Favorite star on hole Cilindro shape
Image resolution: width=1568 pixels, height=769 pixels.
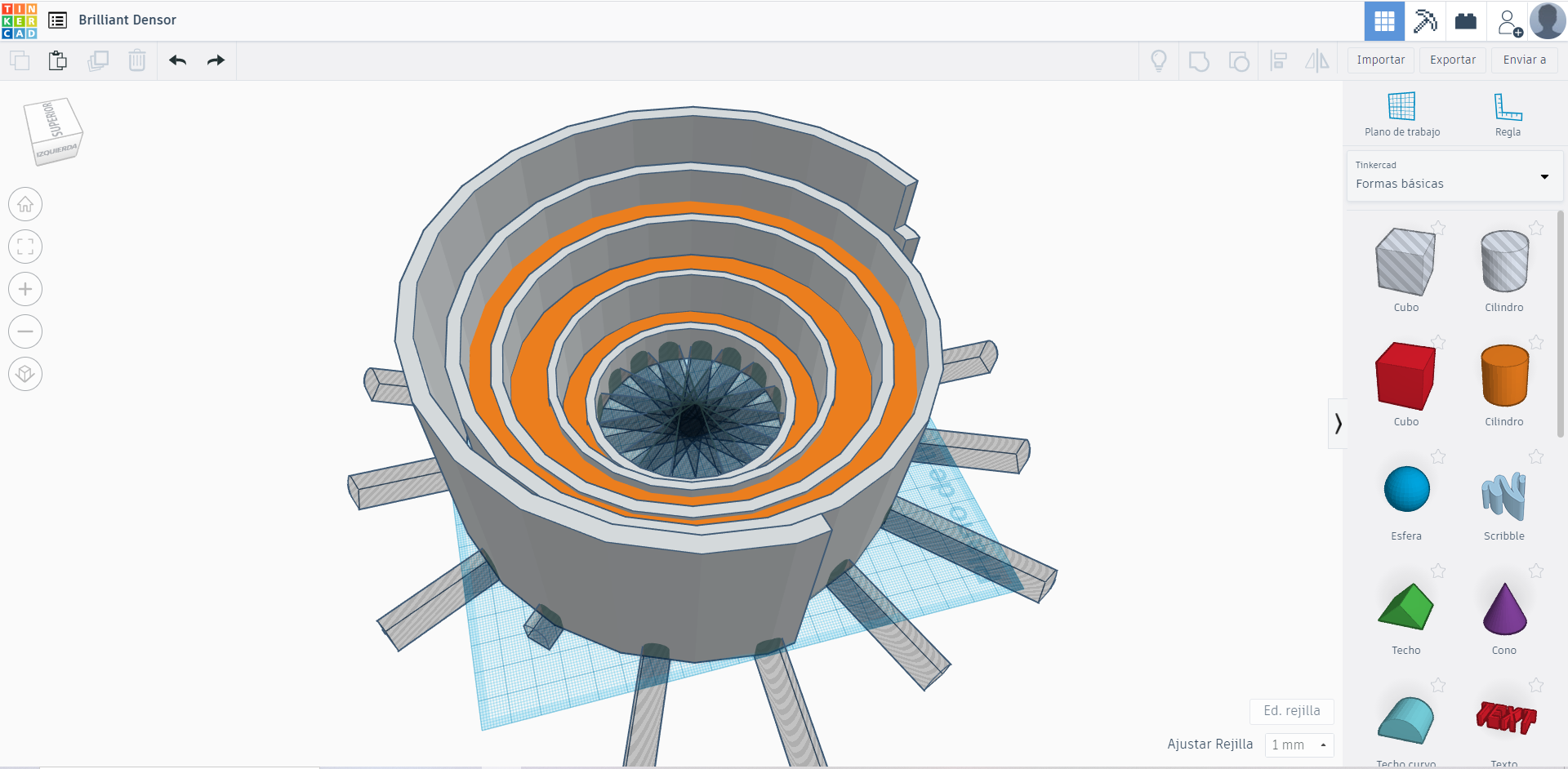[x=1536, y=228]
